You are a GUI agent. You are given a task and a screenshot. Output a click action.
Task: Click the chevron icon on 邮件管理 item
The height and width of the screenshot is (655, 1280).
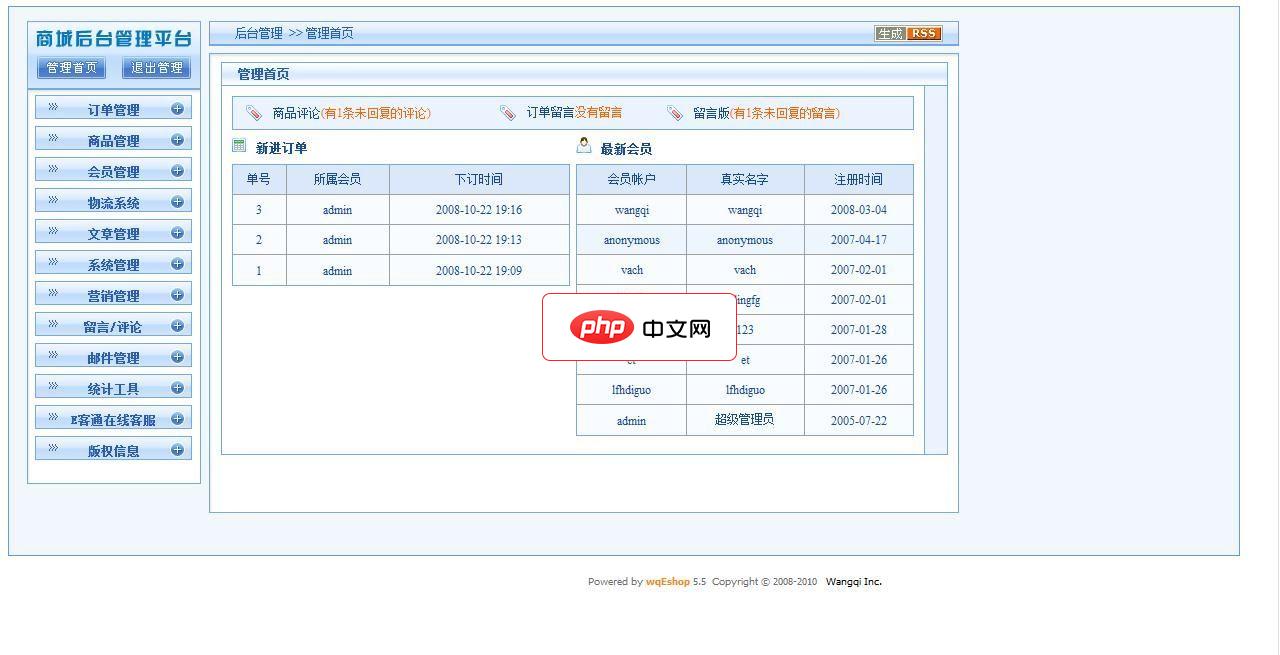pos(51,356)
